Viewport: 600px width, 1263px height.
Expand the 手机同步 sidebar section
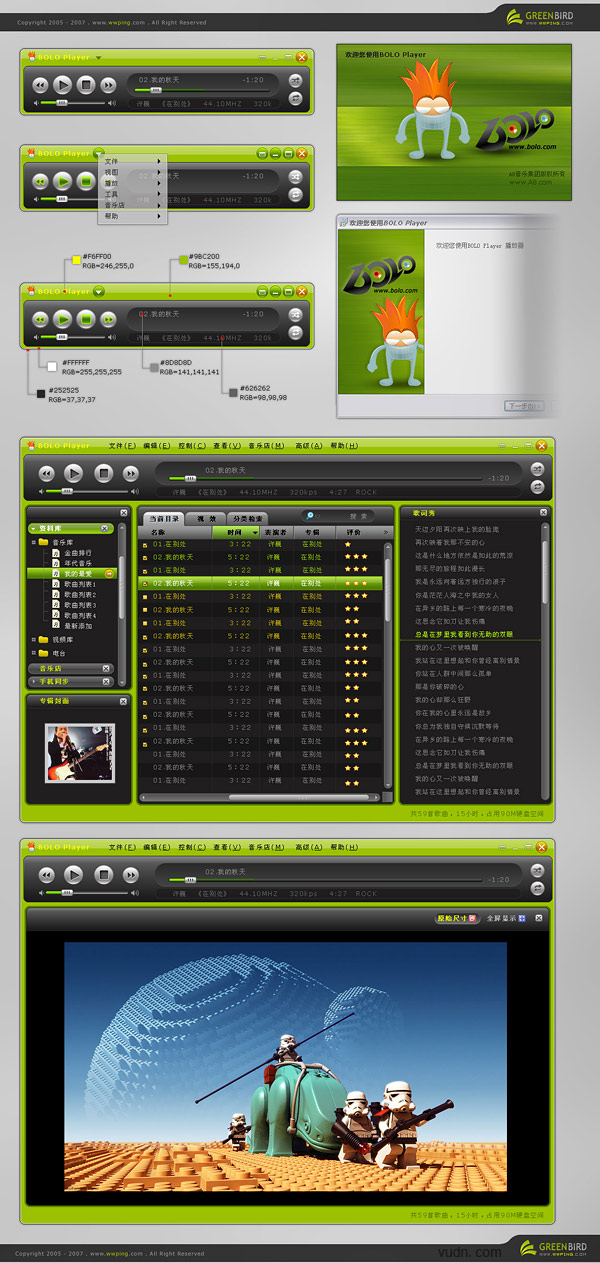(x=33, y=681)
